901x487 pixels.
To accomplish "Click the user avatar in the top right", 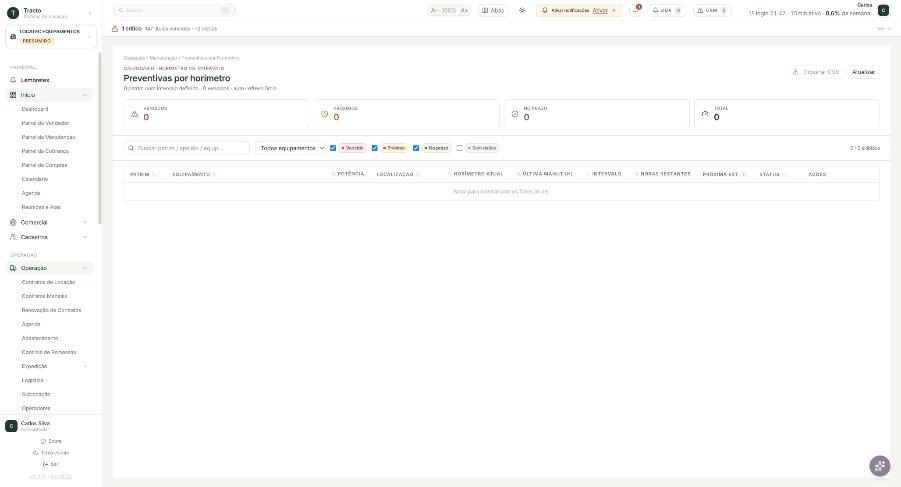I will 883,10.
